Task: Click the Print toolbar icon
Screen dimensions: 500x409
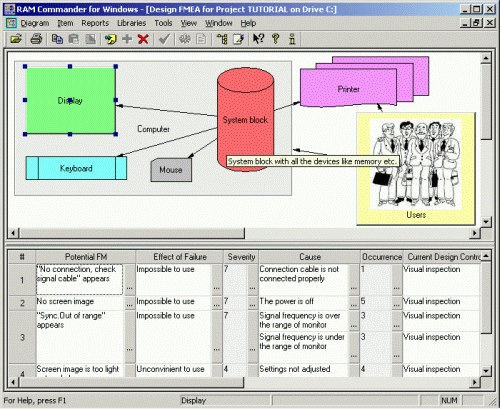Action: pos(36,39)
